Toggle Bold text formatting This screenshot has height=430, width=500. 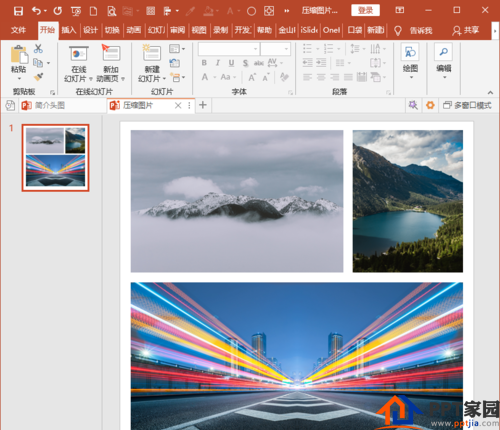204,63
